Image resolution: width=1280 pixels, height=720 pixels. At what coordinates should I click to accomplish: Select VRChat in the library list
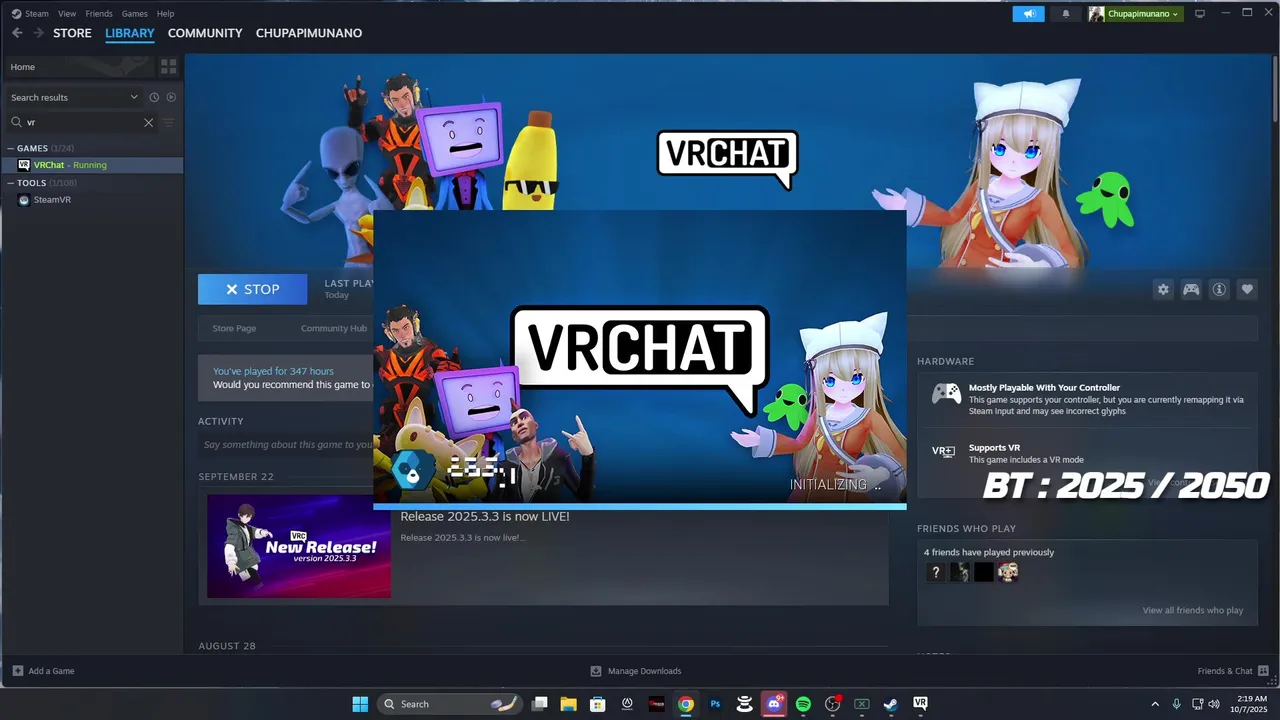pyautogui.click(x=92, y=165)
